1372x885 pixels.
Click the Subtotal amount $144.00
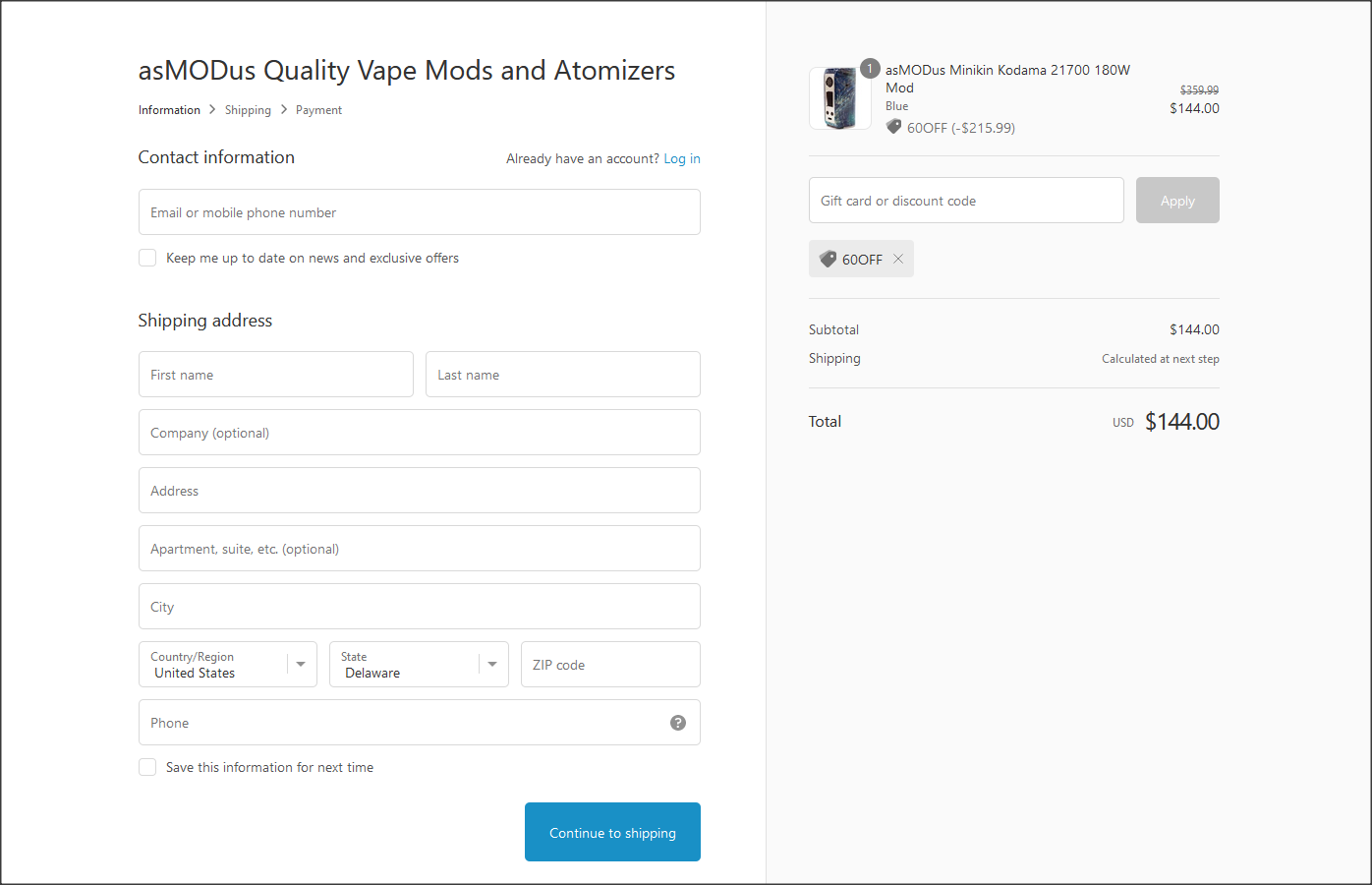point(1194,329)
